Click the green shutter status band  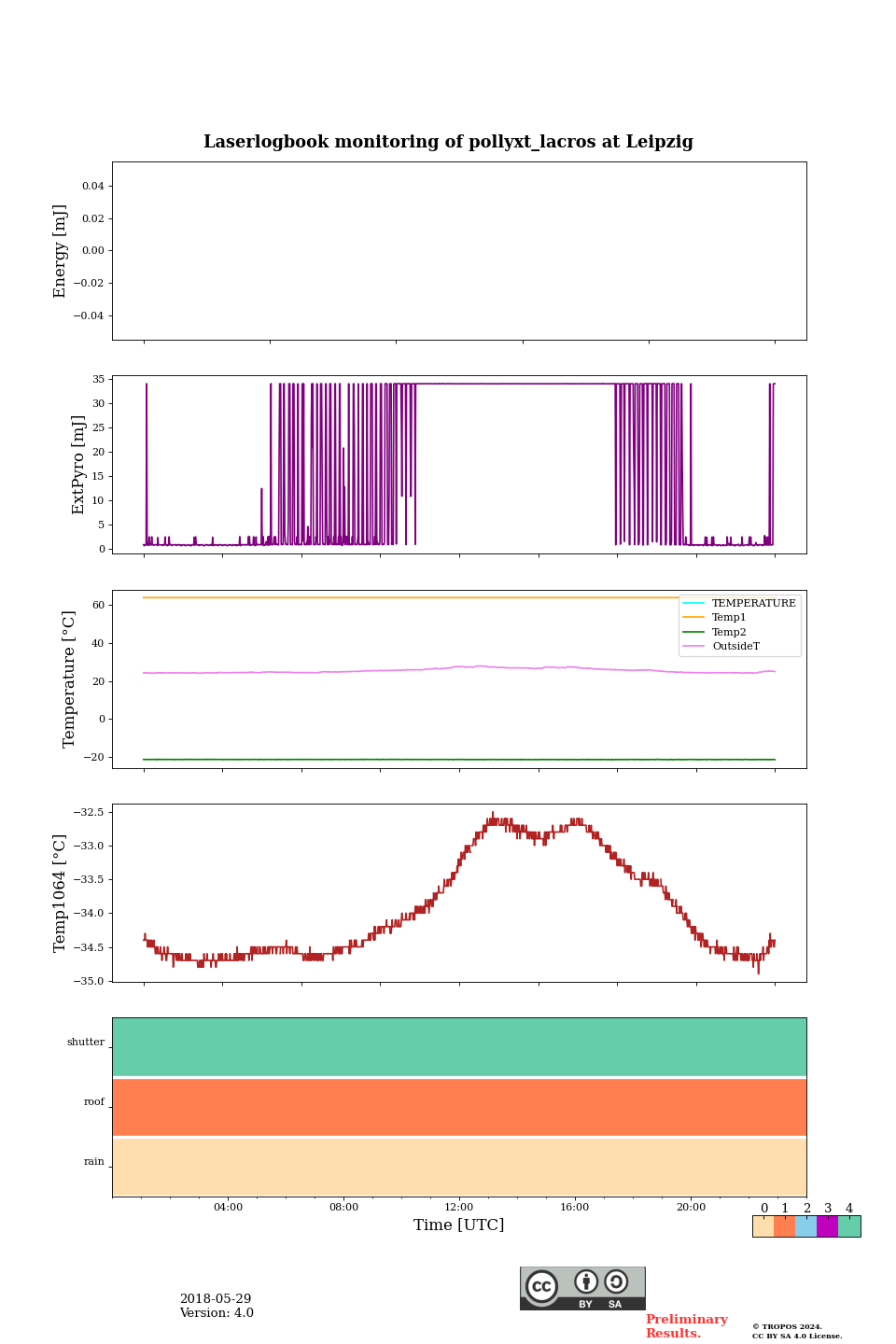459,1047
